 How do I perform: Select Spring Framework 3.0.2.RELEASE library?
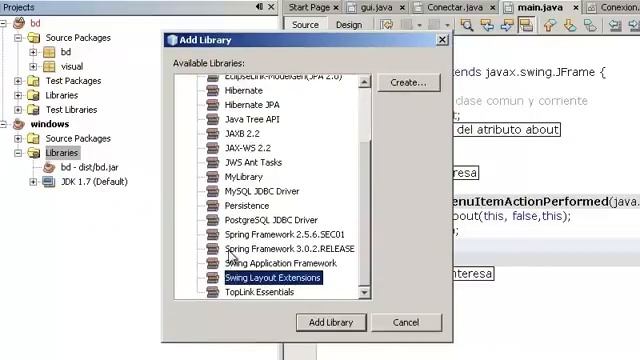coord(289,249)
